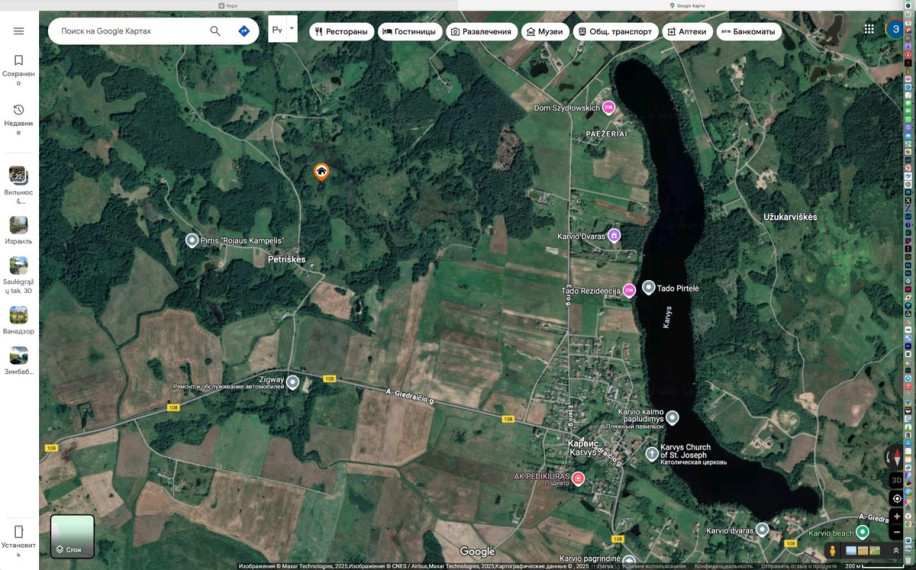Screen dimensions: 916x570
Task: Activate the Street View pegman
Action: [x=832, y=550]
